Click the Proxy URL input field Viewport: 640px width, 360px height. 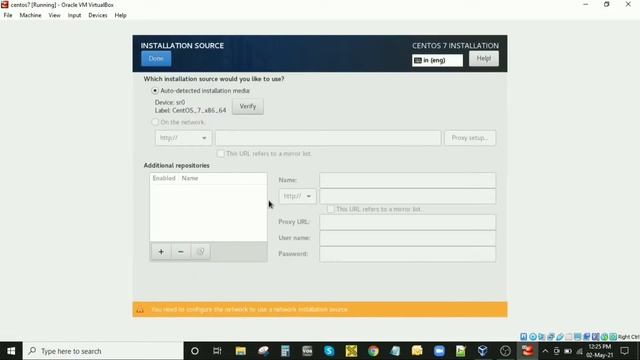407,222
